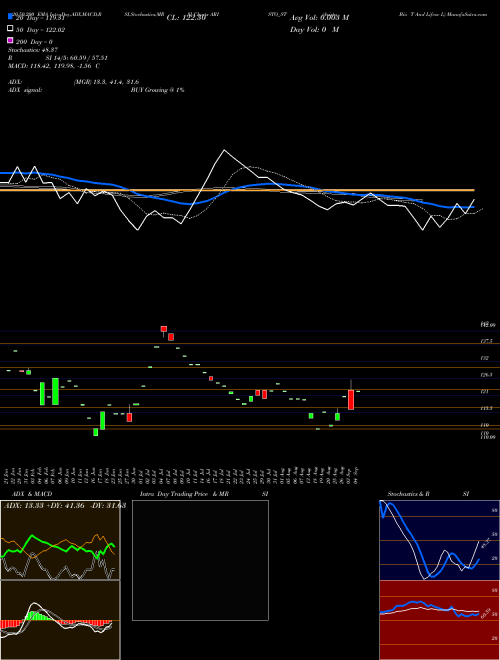Click the '(MGR) 13.3, 41.4, 31.6' ADX values

(x=106, y=82)
